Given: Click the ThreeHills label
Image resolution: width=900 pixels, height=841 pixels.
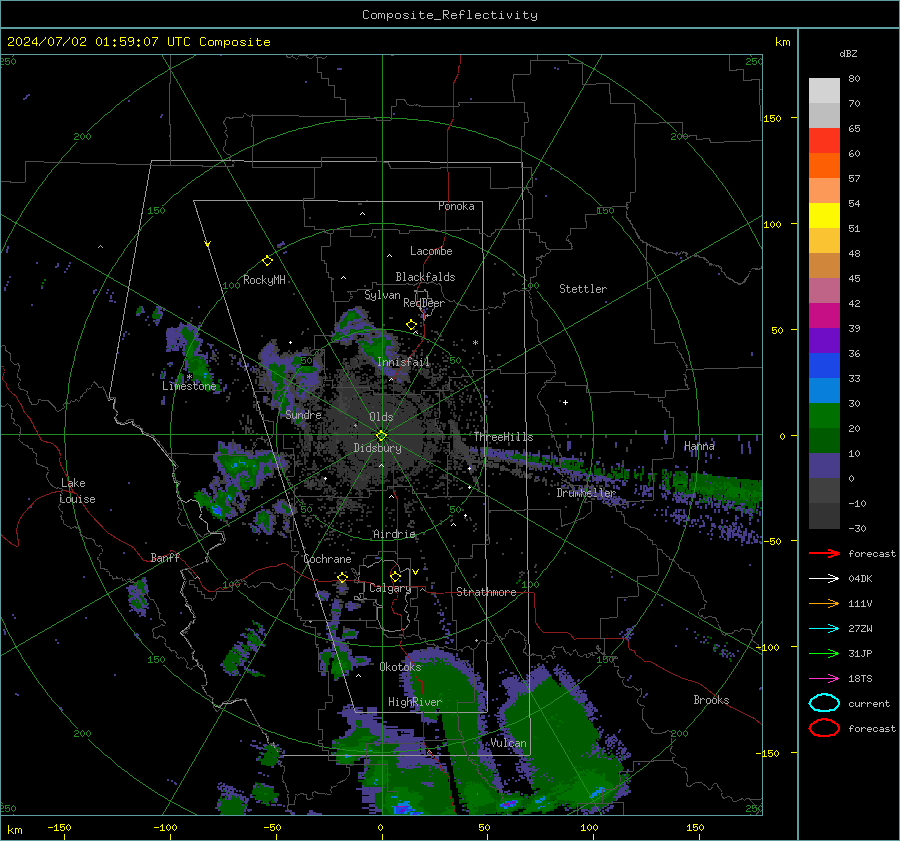Looking at the screenshot, I should 503,437.
